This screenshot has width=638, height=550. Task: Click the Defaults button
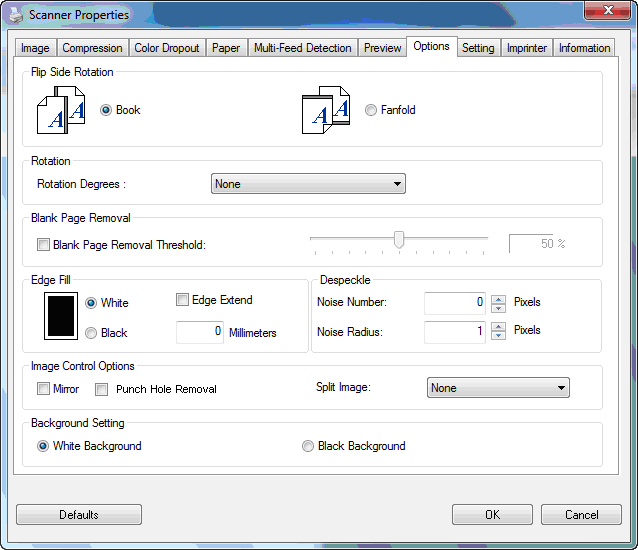click(79, 515)
